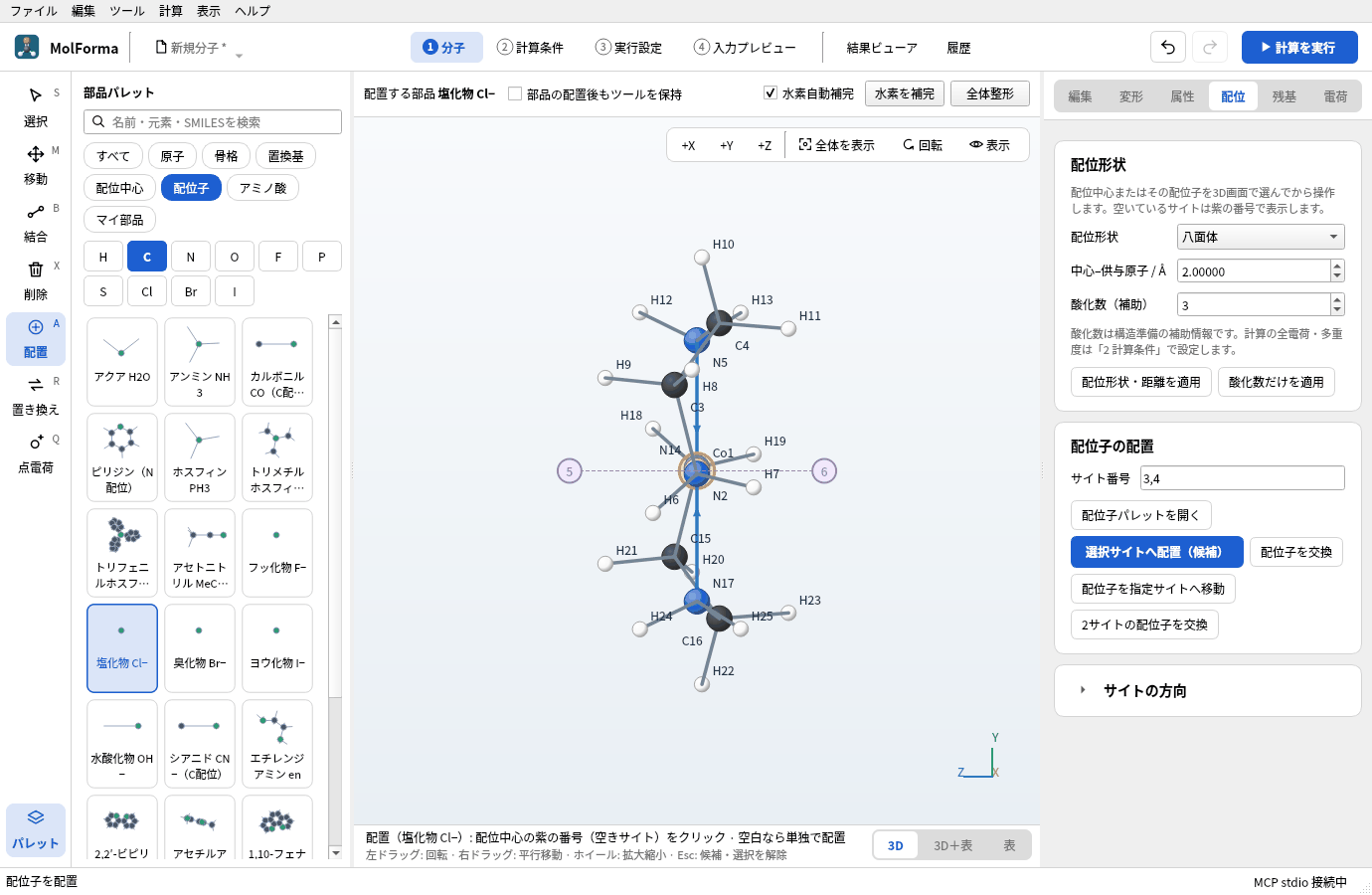Select the トリフェニルホスフィン ligand tile
1372x895 pixels.
[122, 553]
